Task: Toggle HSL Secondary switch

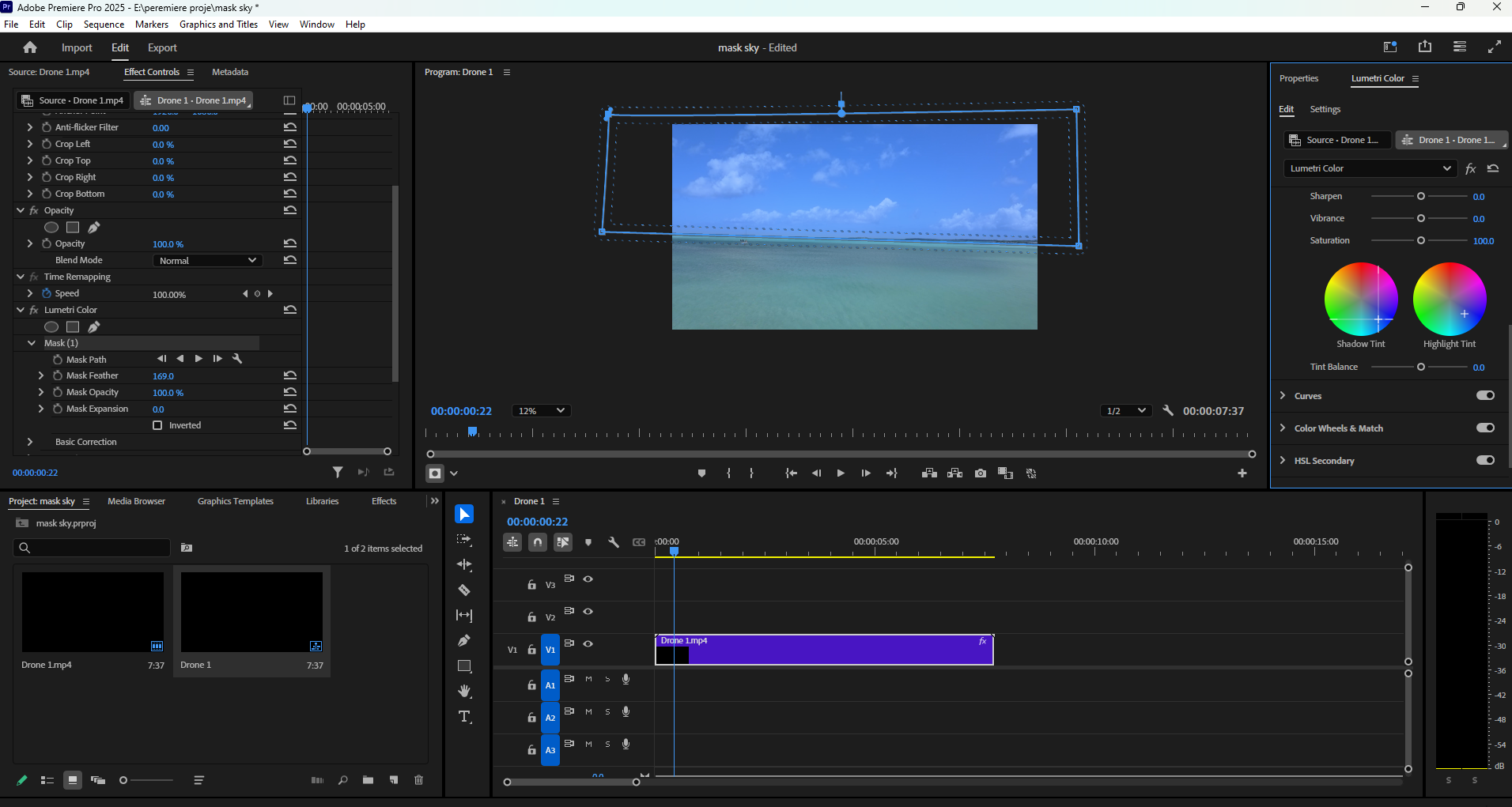Action: click(1485, 460)
